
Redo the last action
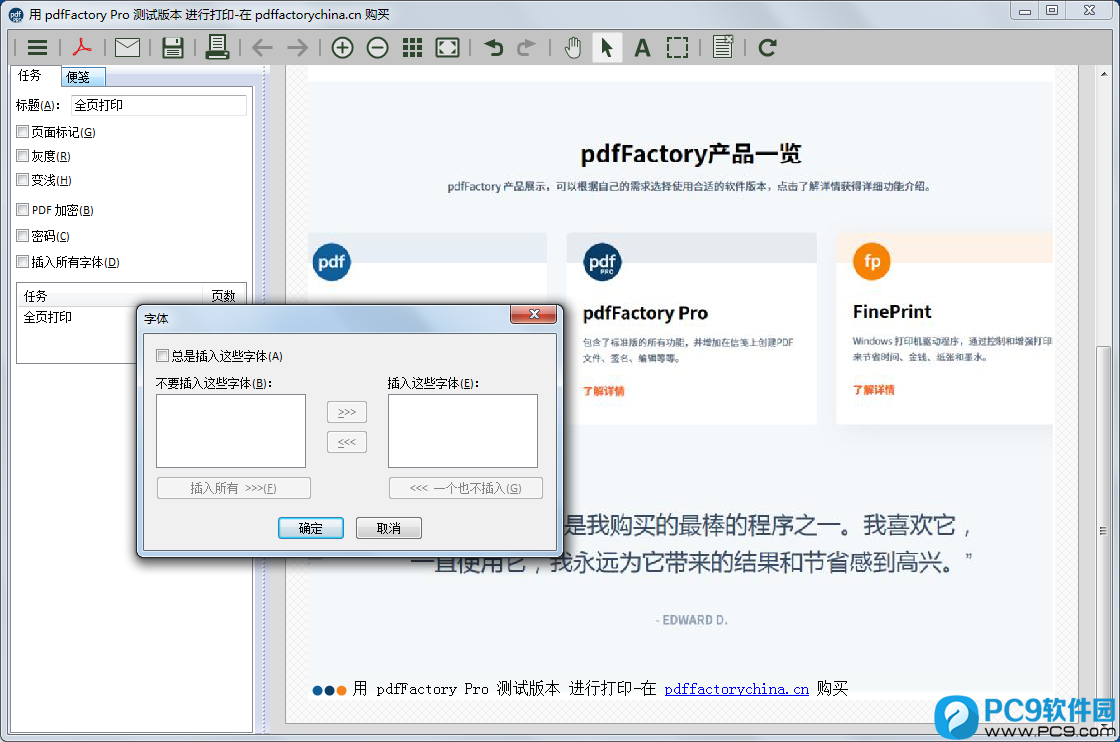point(526,48)
